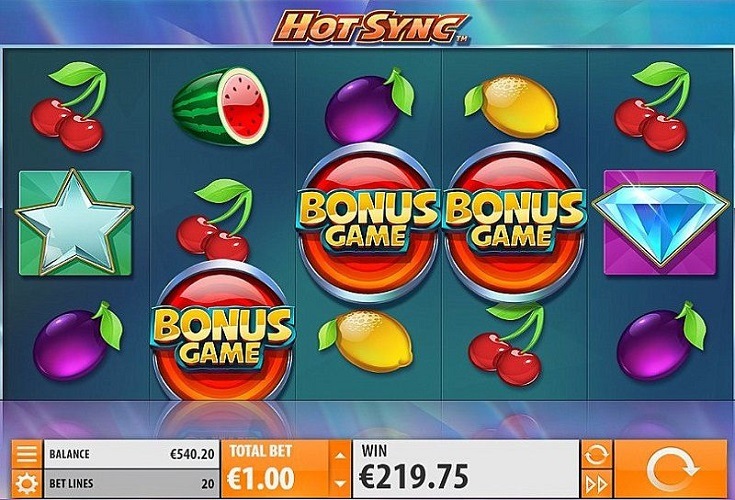The width and height of the screenshot is (735, 500).
Task: Toggle the fast-forward turbo spin icon
Action: (x=596, y=484)
